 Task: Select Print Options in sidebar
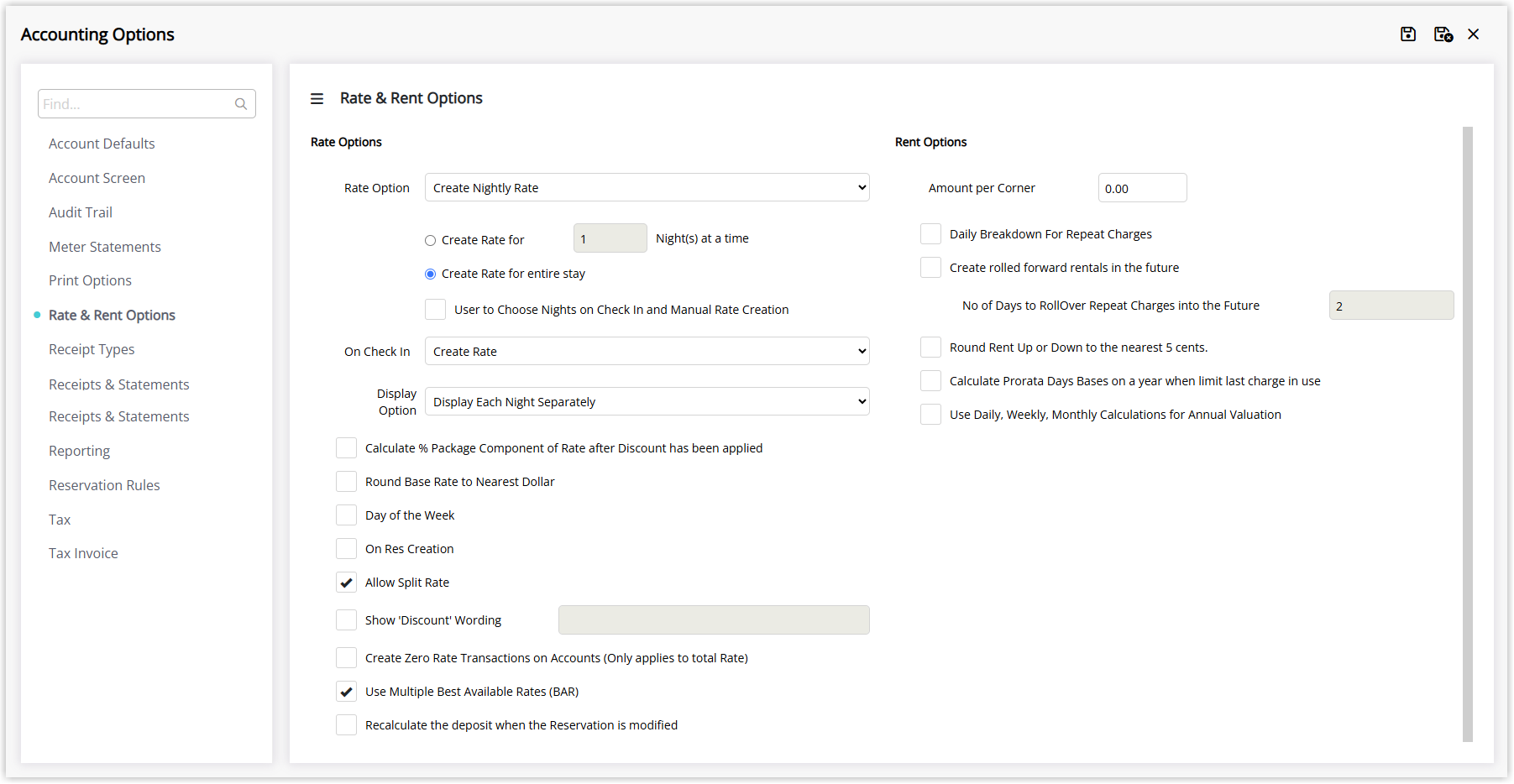point(90,280)
